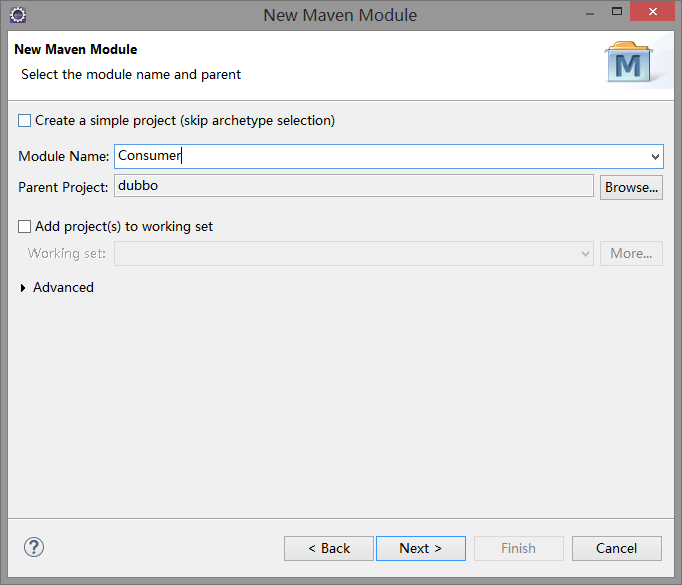
Task: Close the New Maven Module window
Action: click(x=652, y=12)
